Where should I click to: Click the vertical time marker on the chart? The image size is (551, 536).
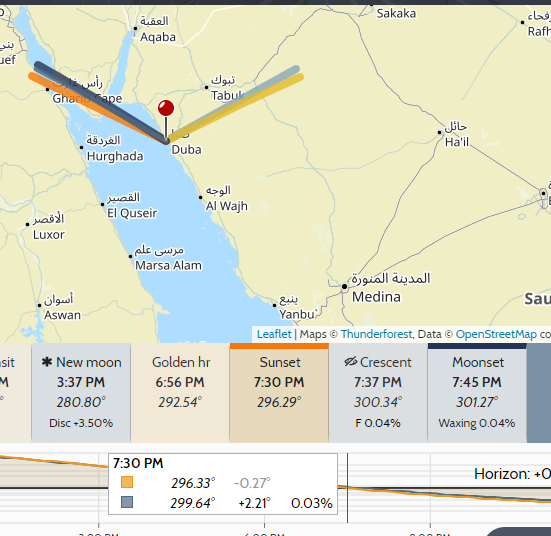coord(348,488)
